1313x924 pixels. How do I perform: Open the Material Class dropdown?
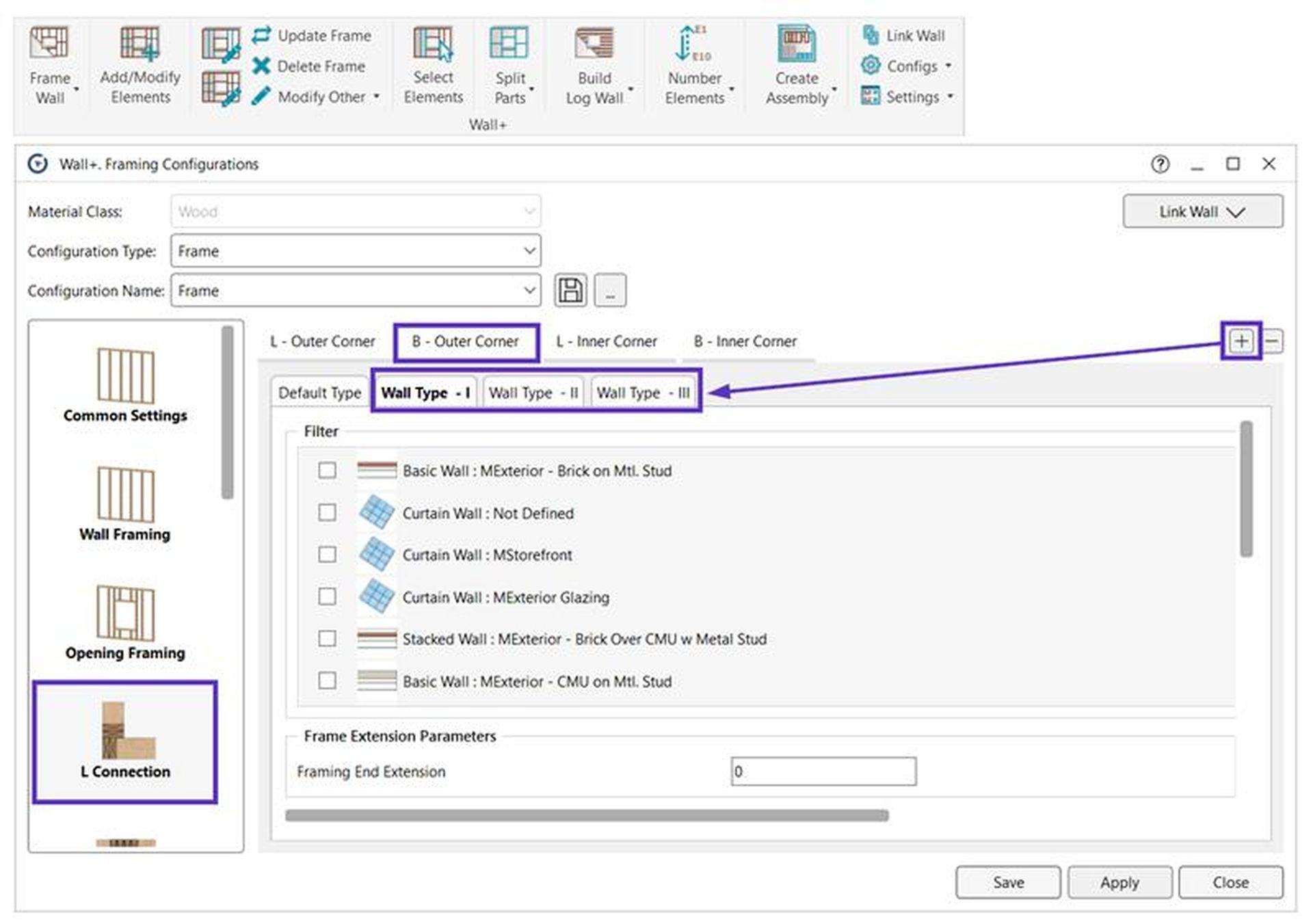click(356, 211)
